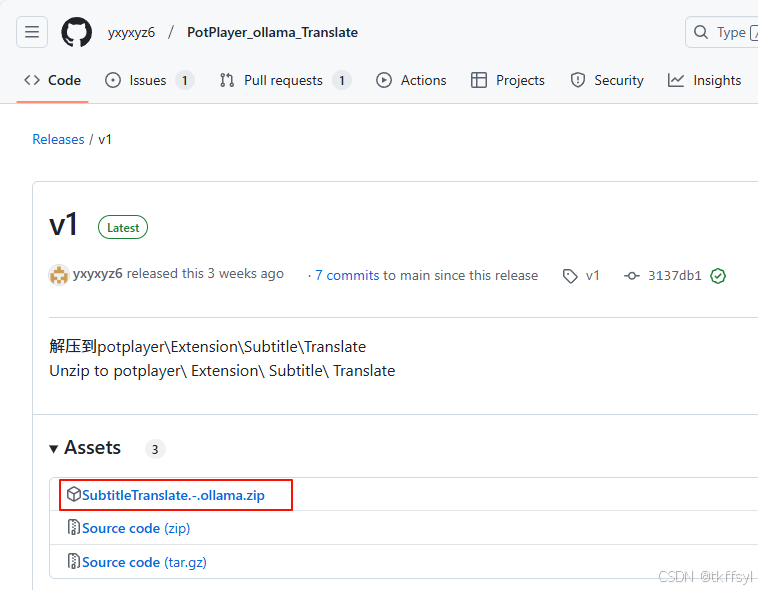758x590 pixels.
Task: Open commit 3137db1
Action: (x=674, y=276)
